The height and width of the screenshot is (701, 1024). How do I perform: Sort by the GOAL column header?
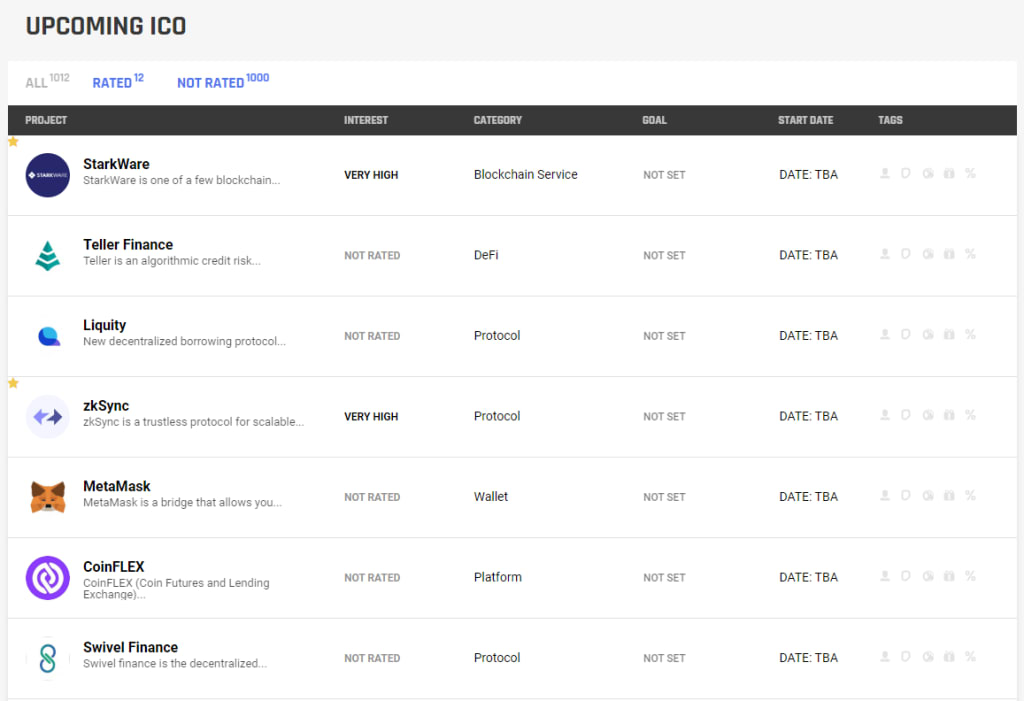pos(654,120)
